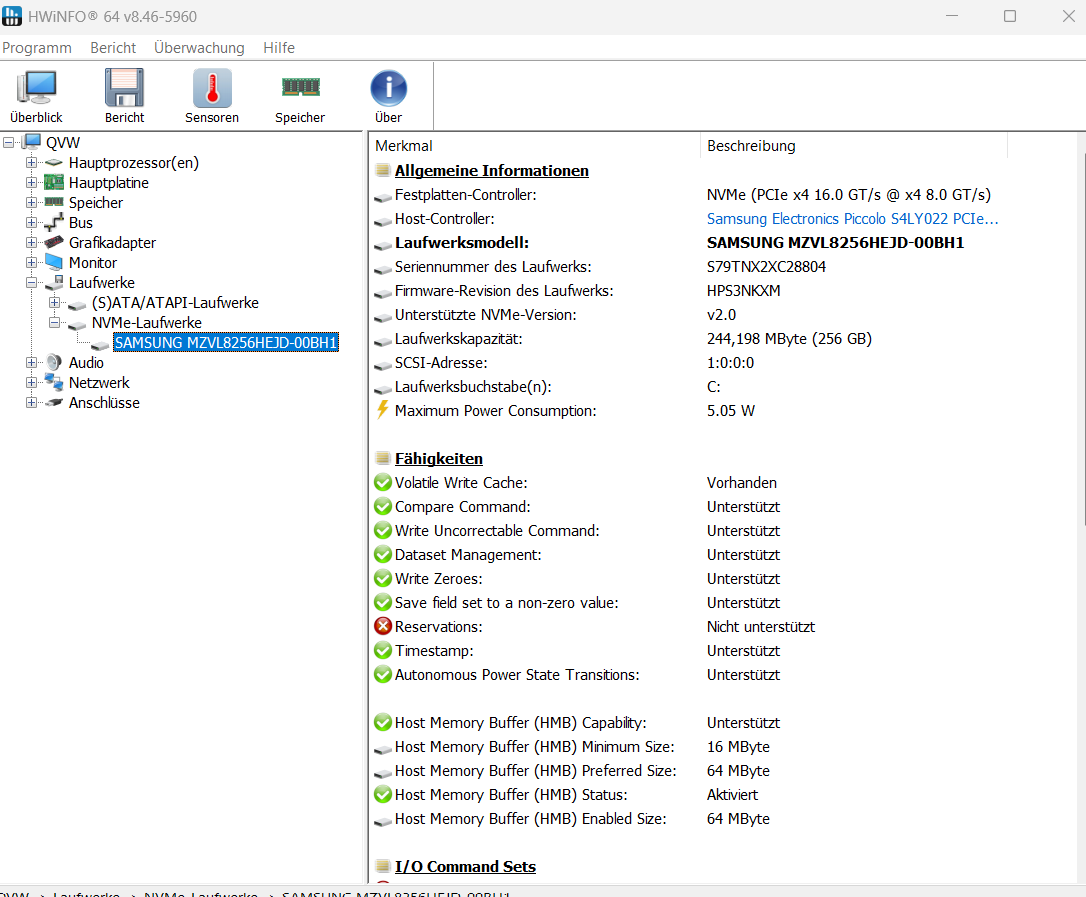Click the Hauptplatine motherboard icon
The width and height of the screenshot is (1086, 897).
[x=54, y=182]
